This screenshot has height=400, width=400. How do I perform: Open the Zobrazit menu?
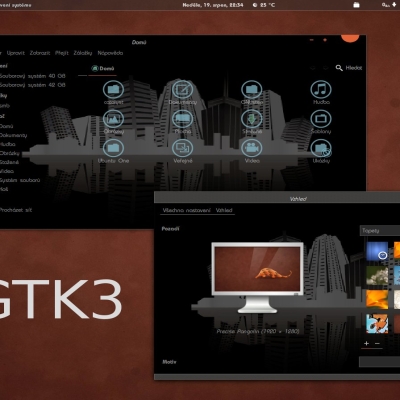[x=40, y=53]
